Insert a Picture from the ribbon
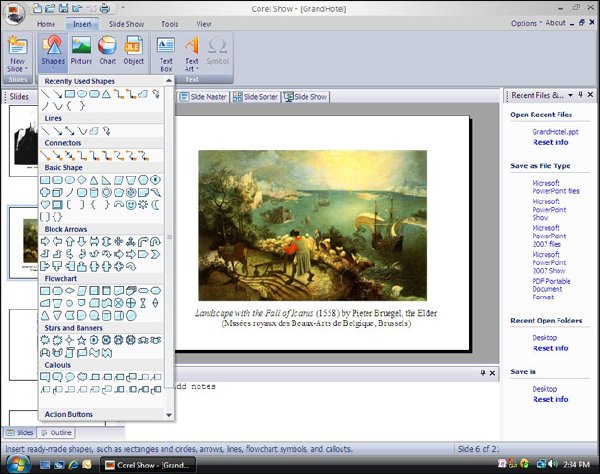600x474 pixels. (81, 50)
